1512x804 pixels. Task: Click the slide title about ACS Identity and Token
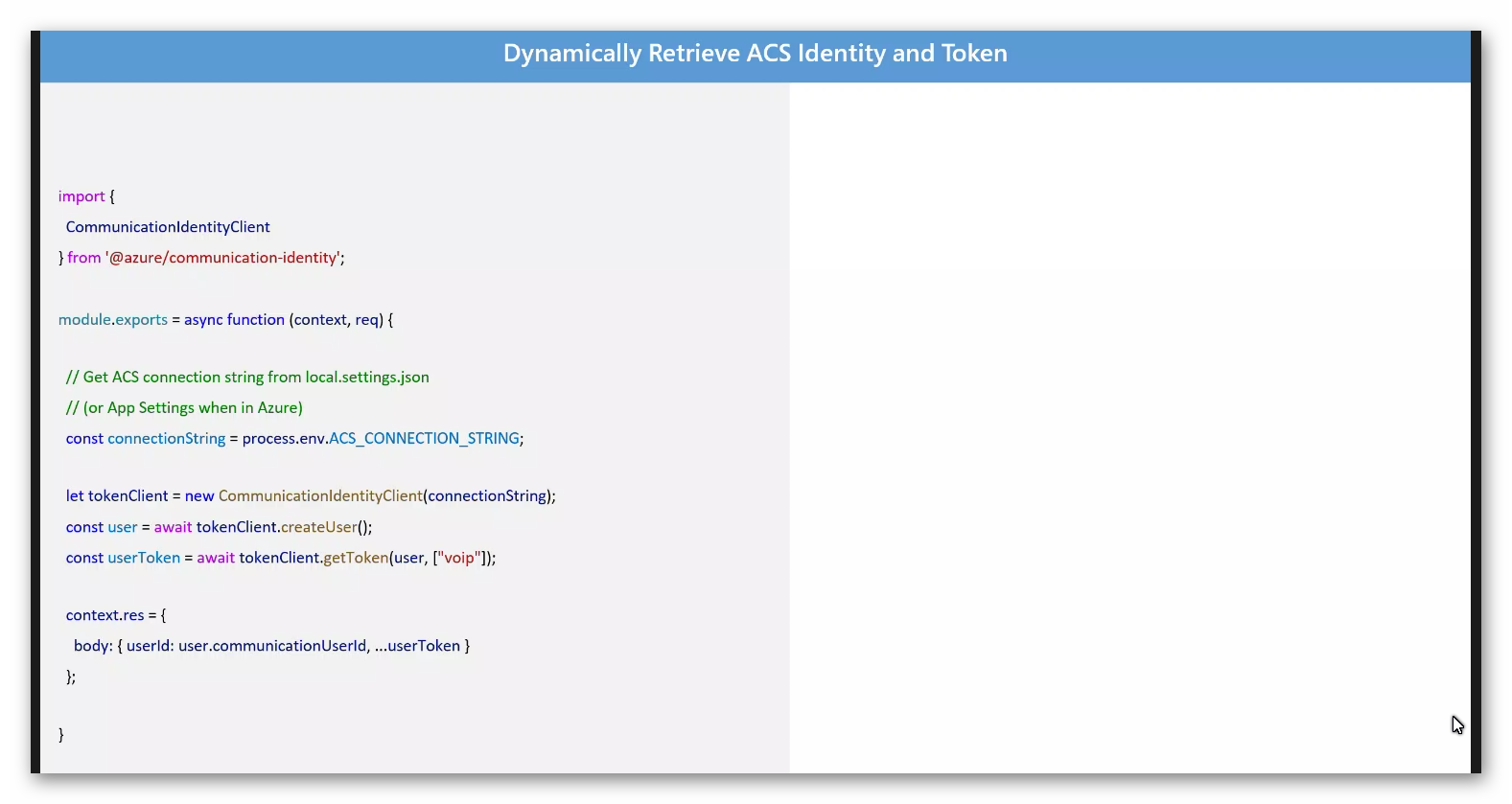pyautogui.click(x=756, y=54)
